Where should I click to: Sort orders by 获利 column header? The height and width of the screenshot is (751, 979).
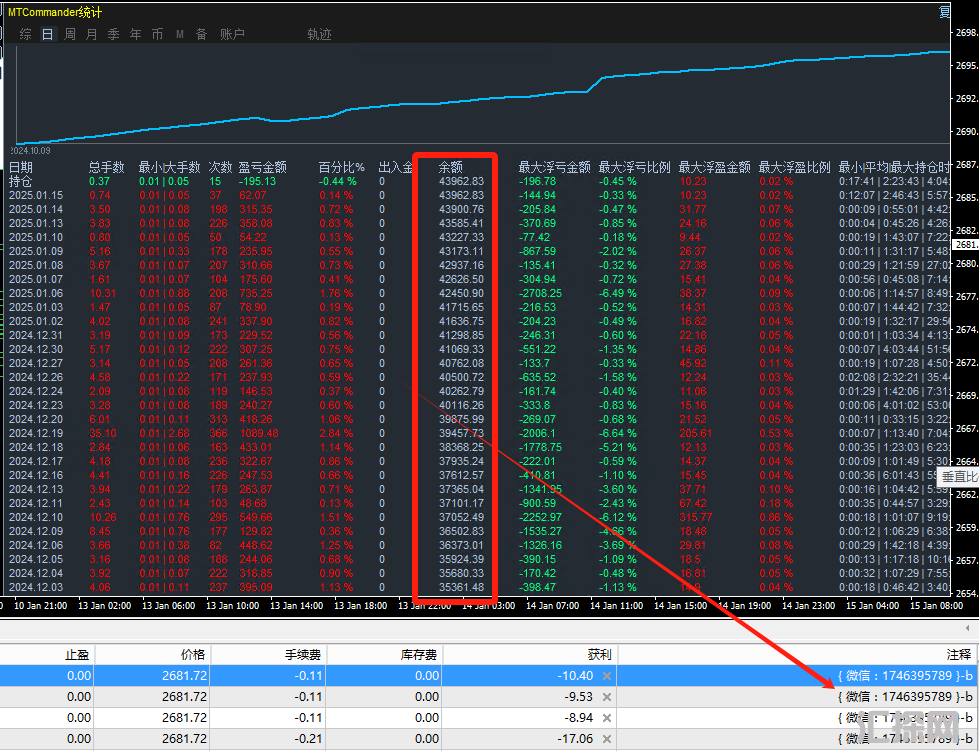[599, 654]
